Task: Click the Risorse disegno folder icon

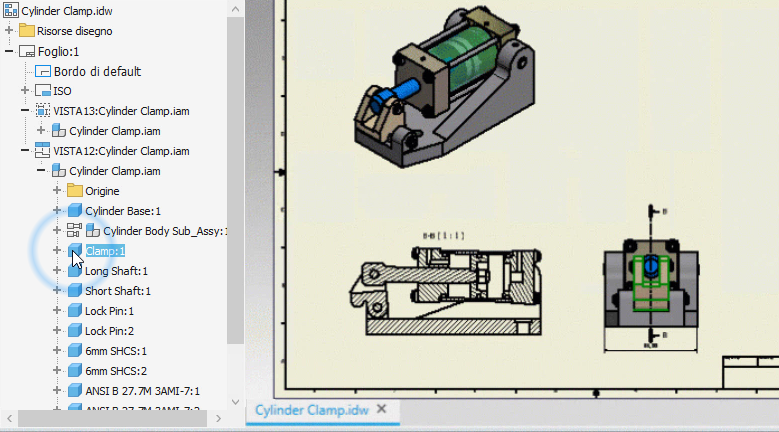Action: point(27,31)
